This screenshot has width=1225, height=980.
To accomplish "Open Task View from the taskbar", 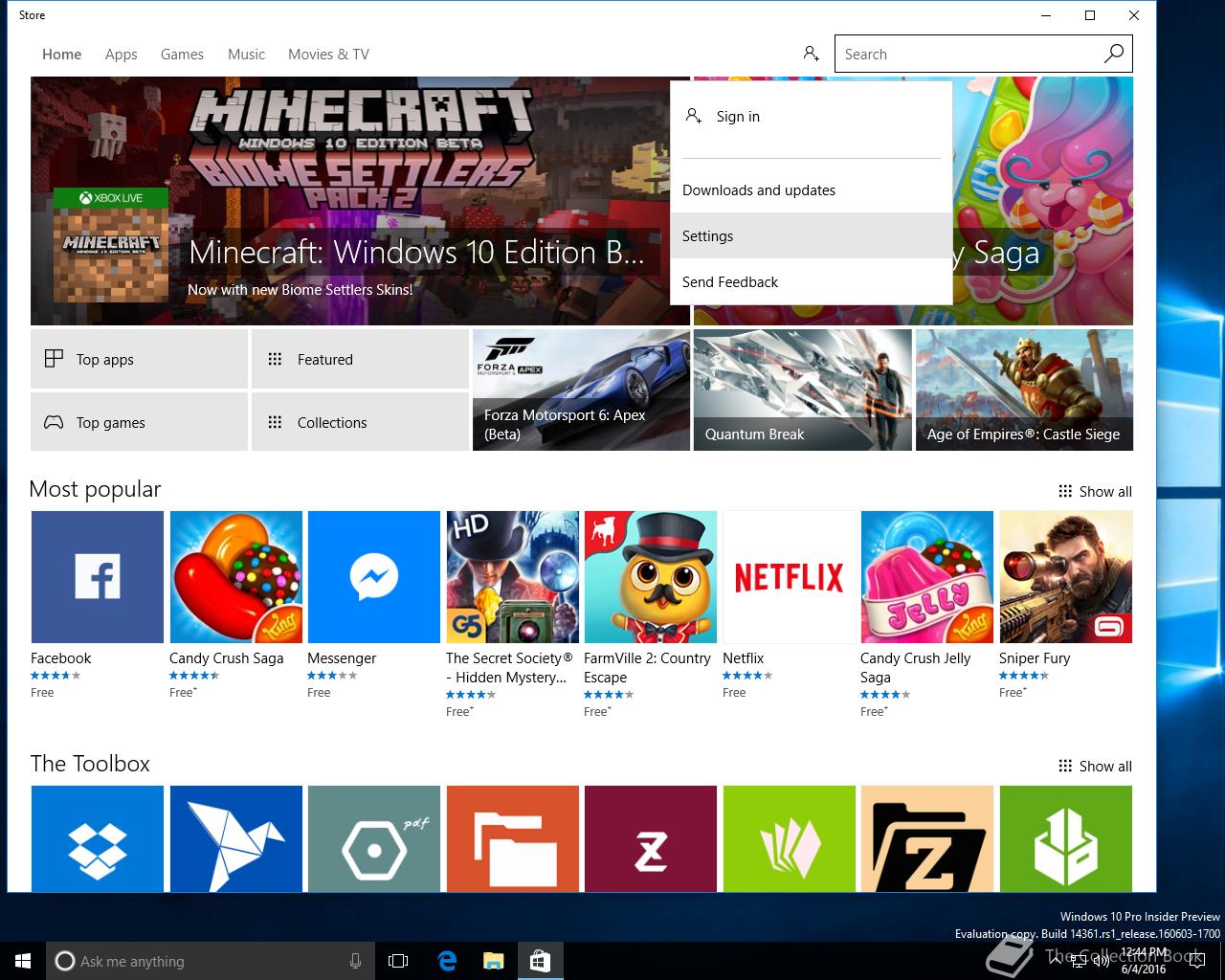I will (x=398, y=961).
